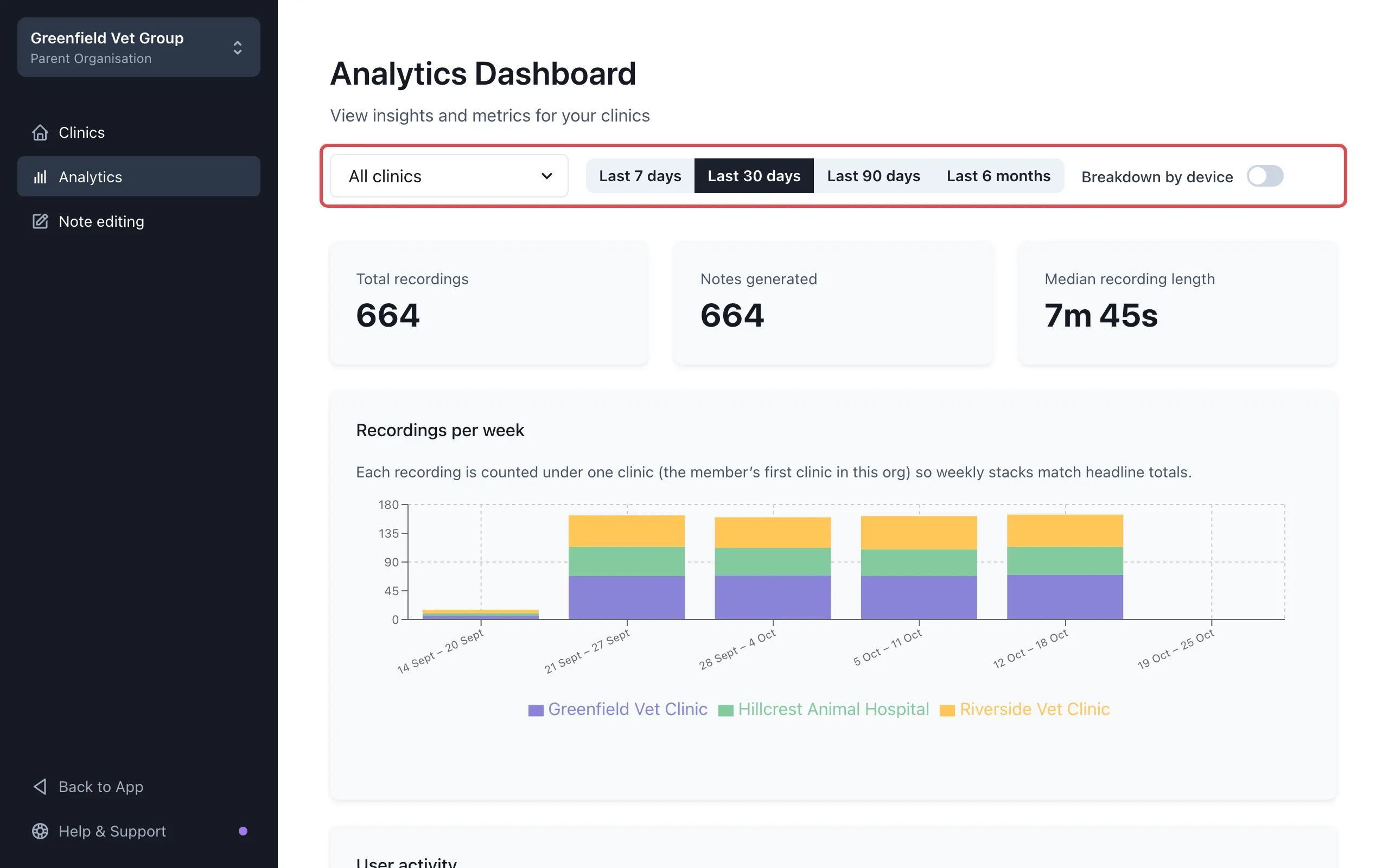Click the Note editing pencil icon
This screenshot has height=868, width=1389.
(40, 221)
